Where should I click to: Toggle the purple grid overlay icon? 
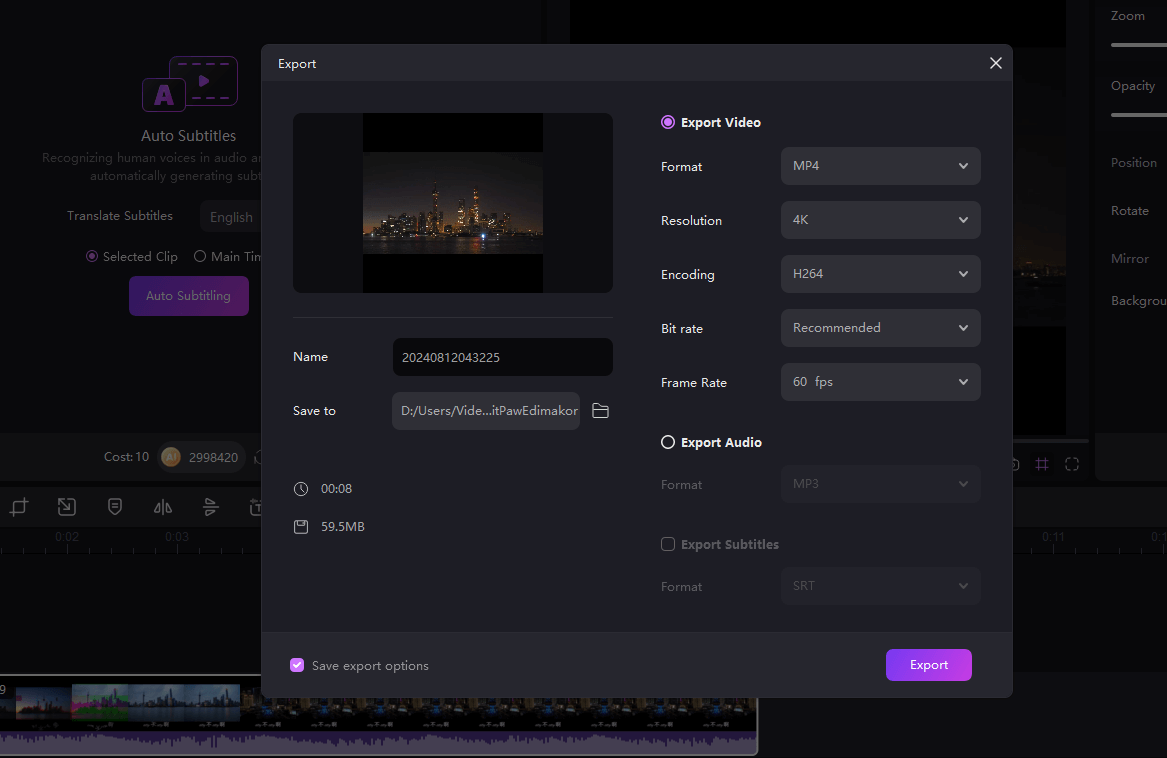point(1042,464)
